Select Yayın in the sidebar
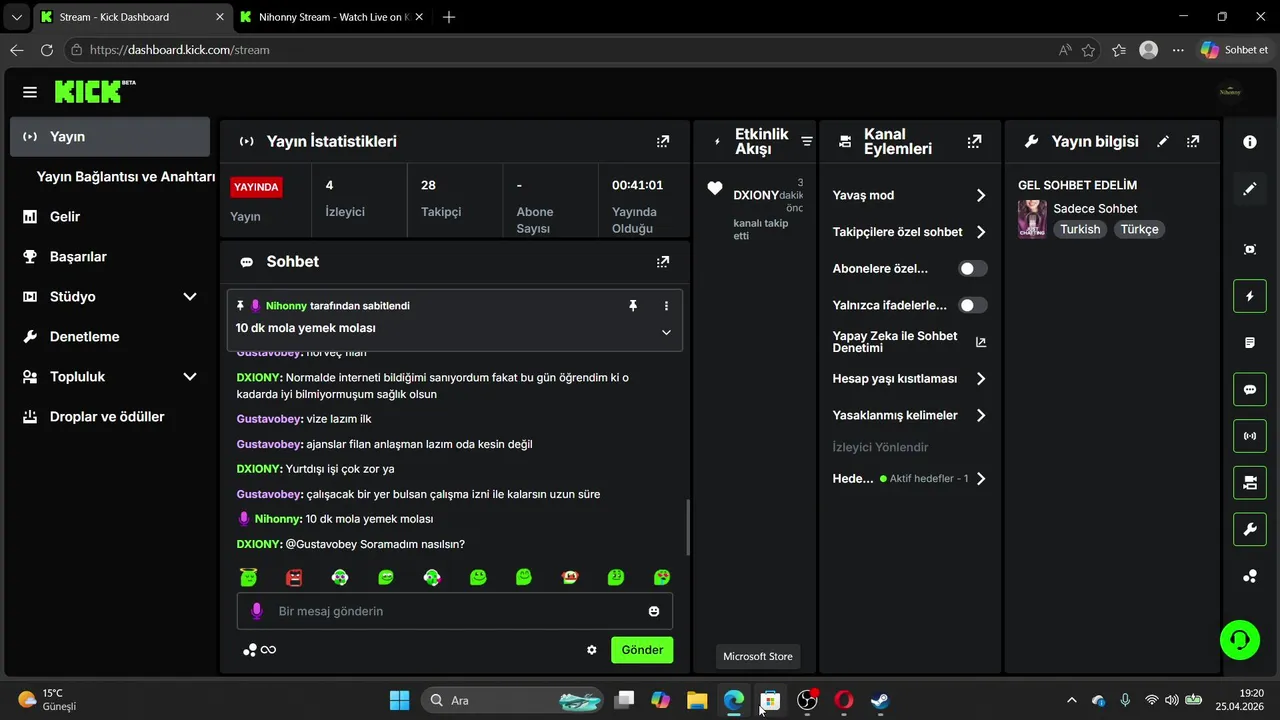The height and width of the screenshot is (720, 1280). [110, 137]
